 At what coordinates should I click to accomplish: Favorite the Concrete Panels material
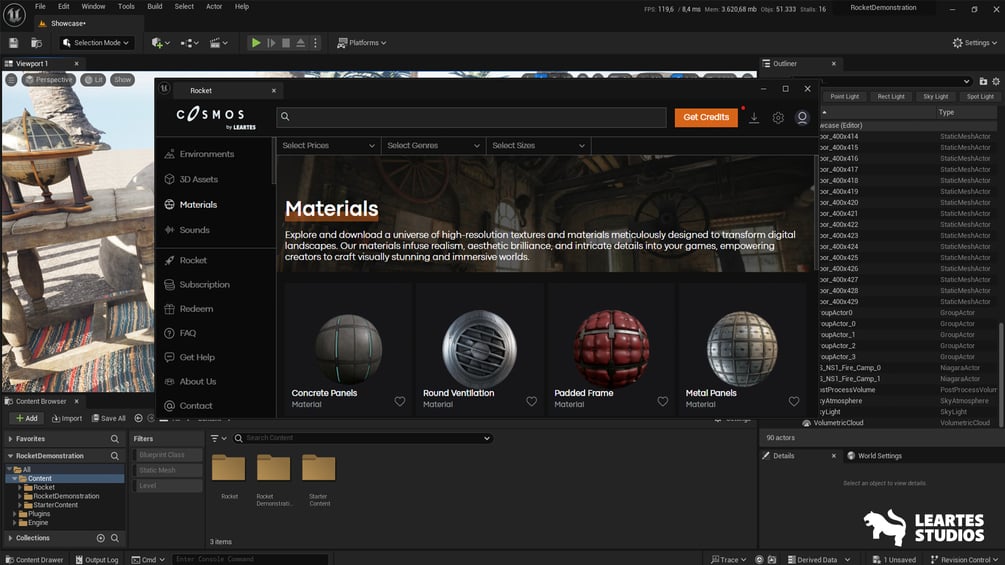point(400,402)
